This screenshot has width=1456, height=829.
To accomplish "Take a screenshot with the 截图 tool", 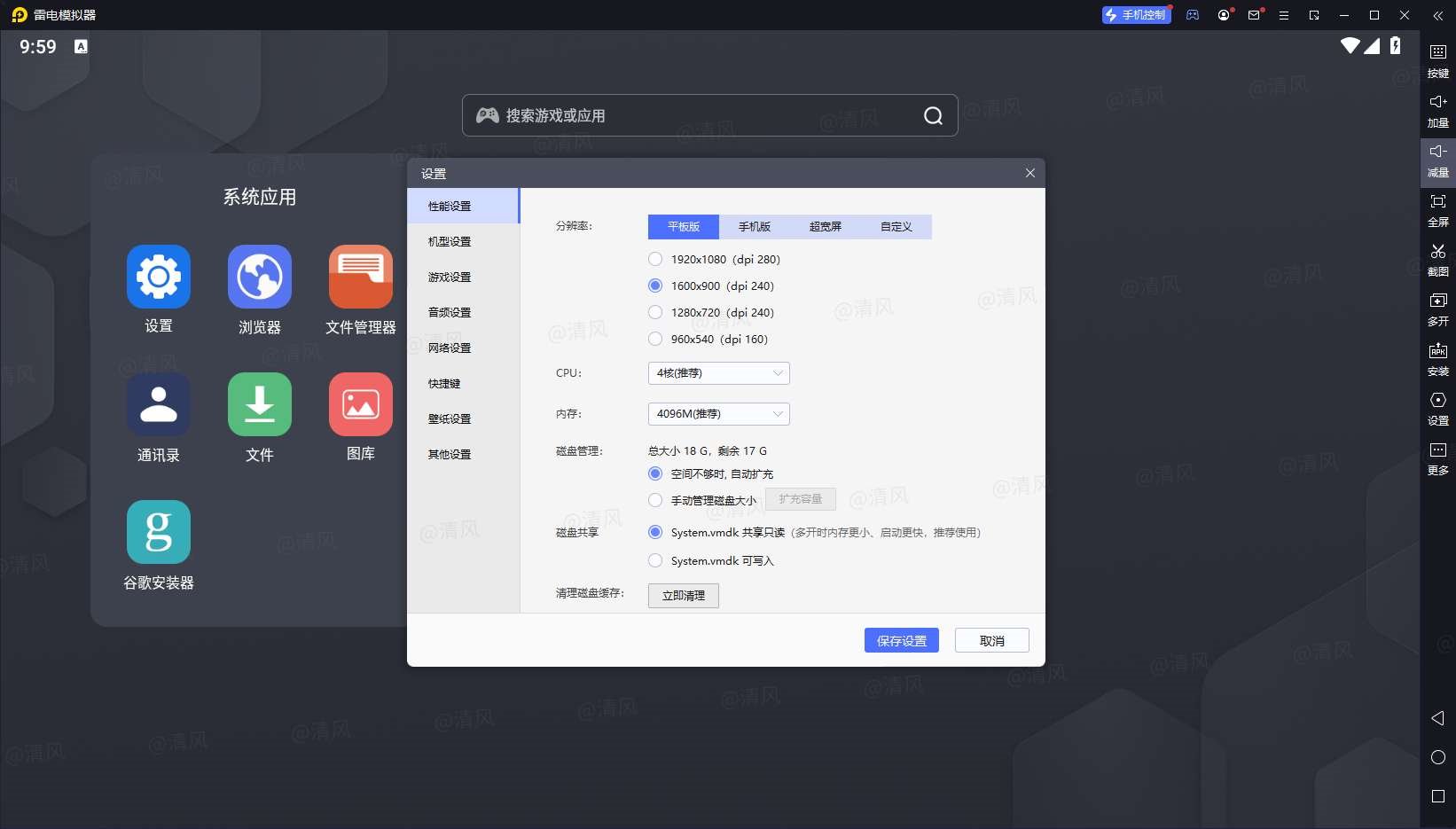I will pos(1438,261).
